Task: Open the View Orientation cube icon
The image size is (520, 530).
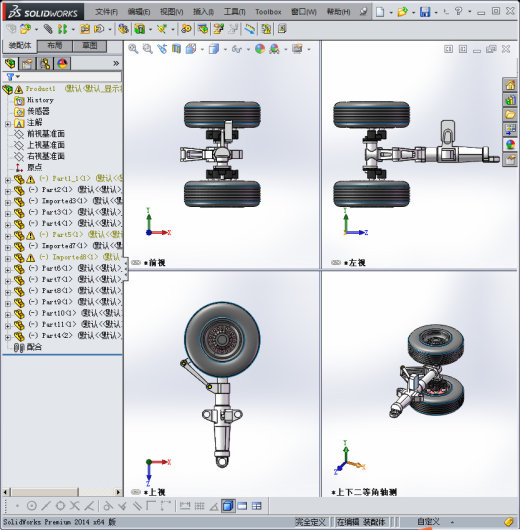Action: [191, 49]
